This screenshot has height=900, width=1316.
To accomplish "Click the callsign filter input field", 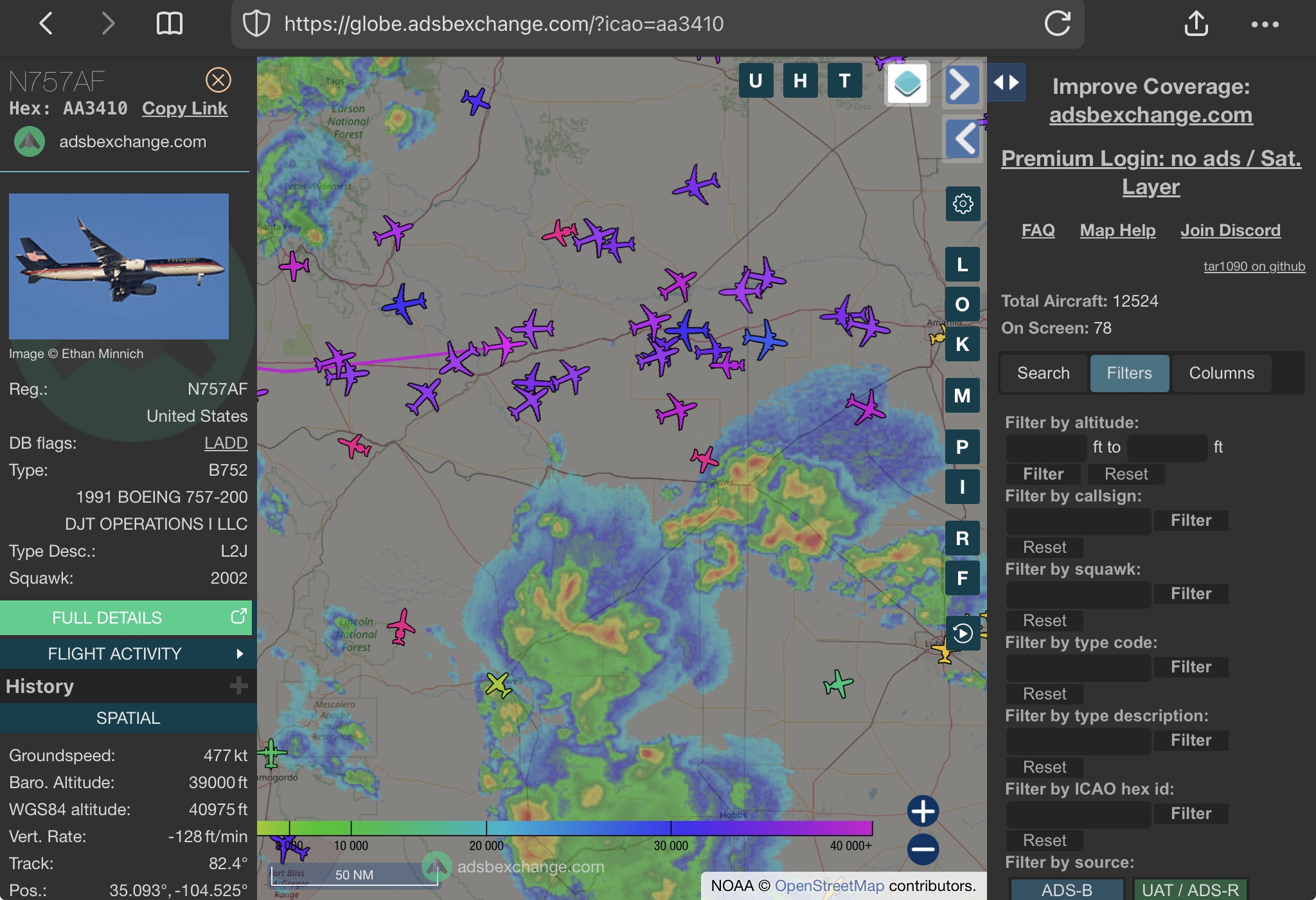I will [1078, 521].
